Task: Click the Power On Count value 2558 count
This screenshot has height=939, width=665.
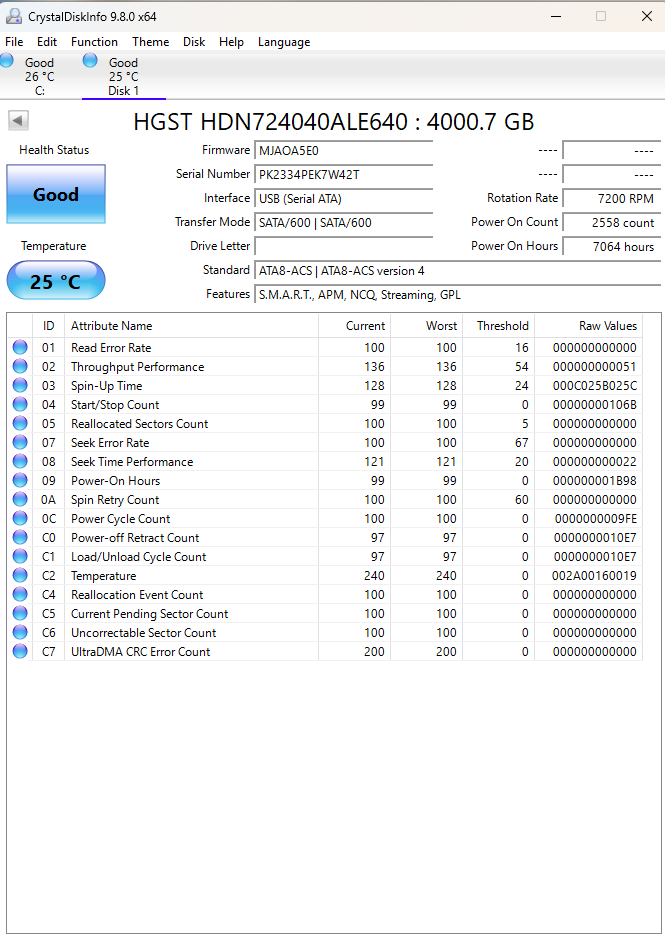Action: 612,223
